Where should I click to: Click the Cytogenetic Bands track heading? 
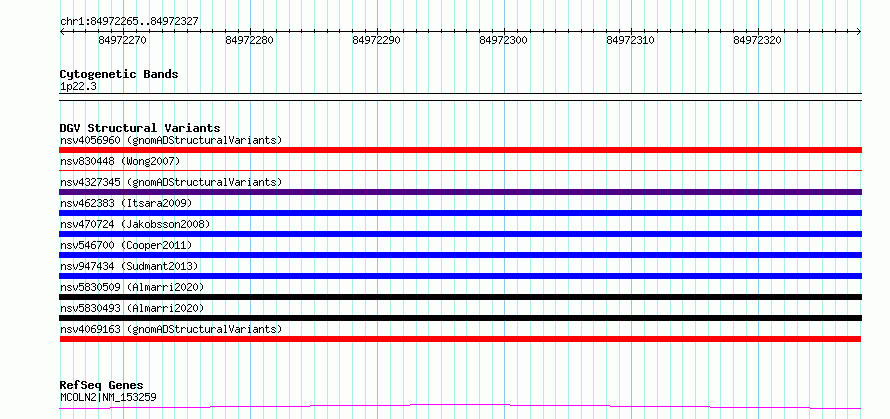119,74
